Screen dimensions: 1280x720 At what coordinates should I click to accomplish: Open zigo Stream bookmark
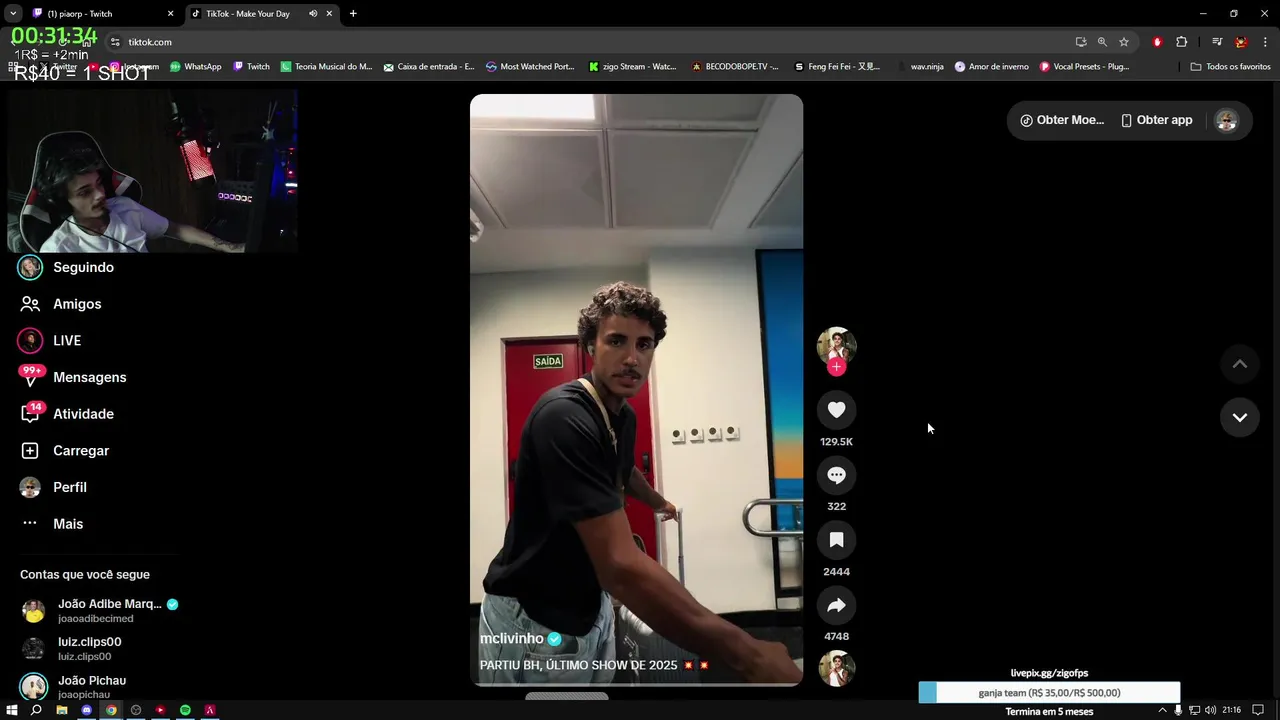click(633, 67)
